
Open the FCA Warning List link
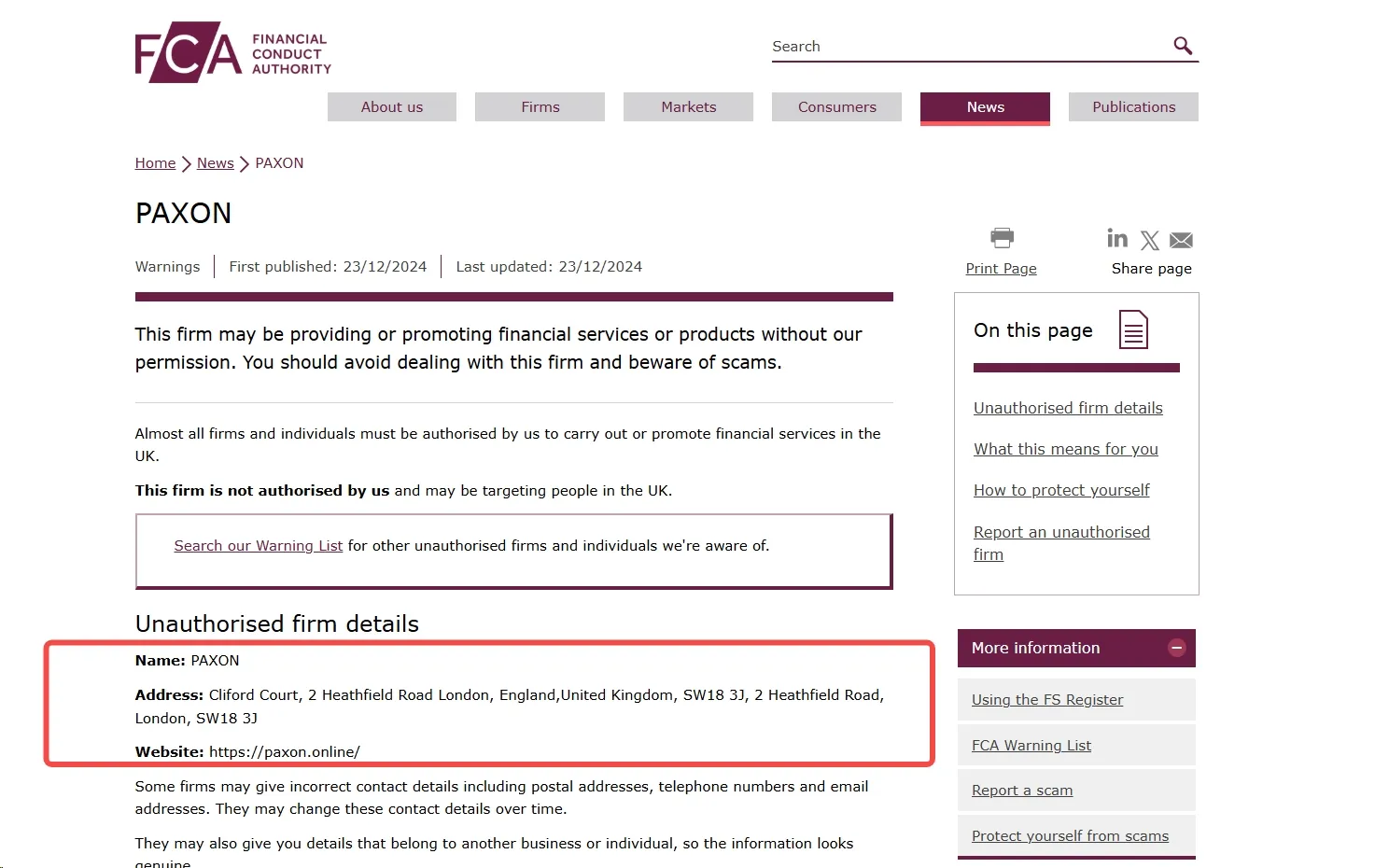pos(1031,746)
